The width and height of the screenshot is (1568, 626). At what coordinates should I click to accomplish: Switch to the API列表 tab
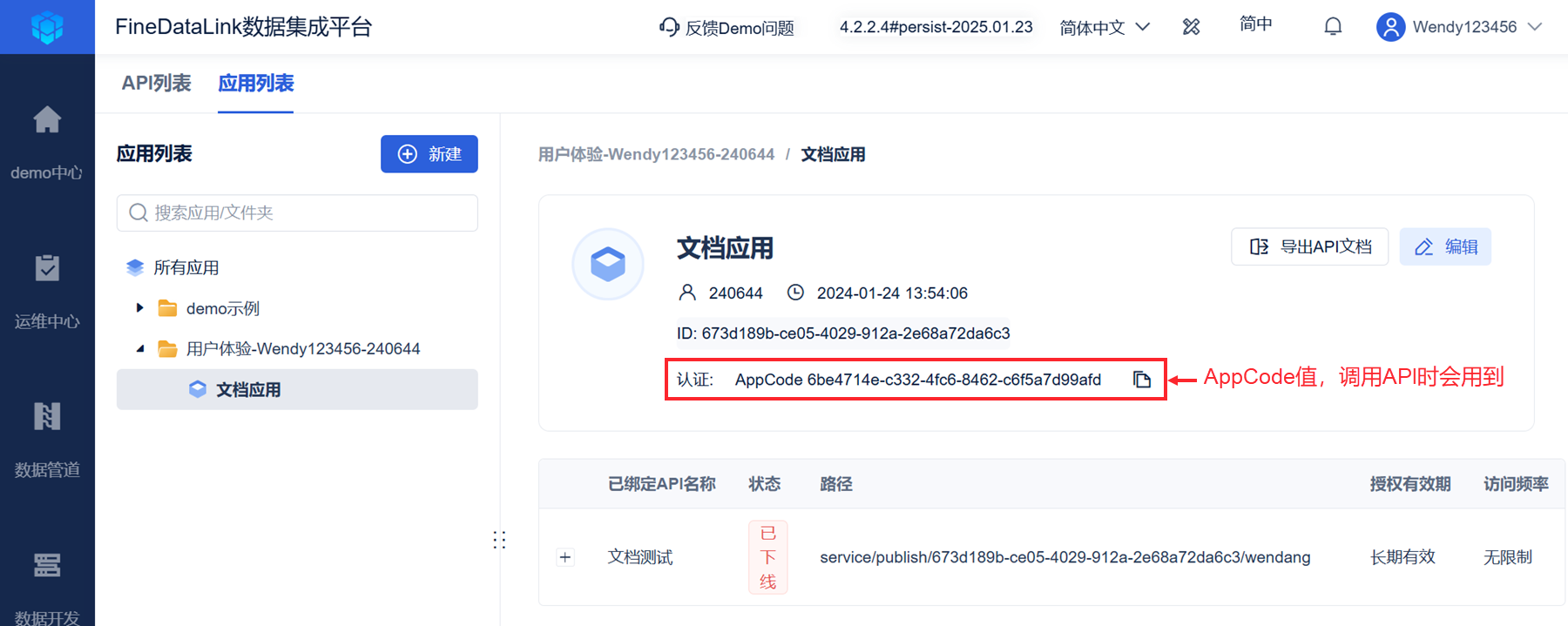[x=156, y=84]
